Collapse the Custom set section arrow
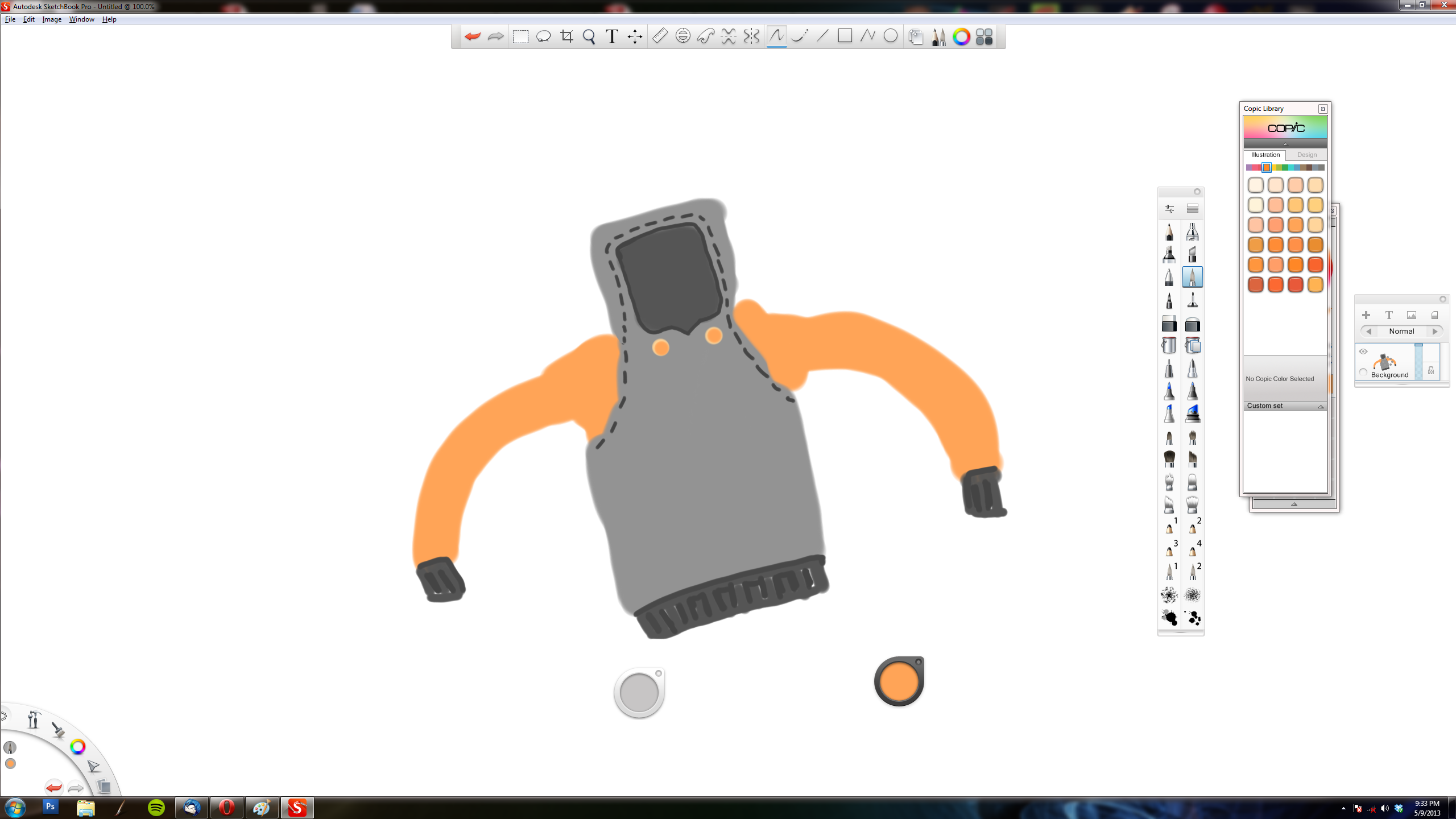 pyautogui.click(x=1321, y=406)
